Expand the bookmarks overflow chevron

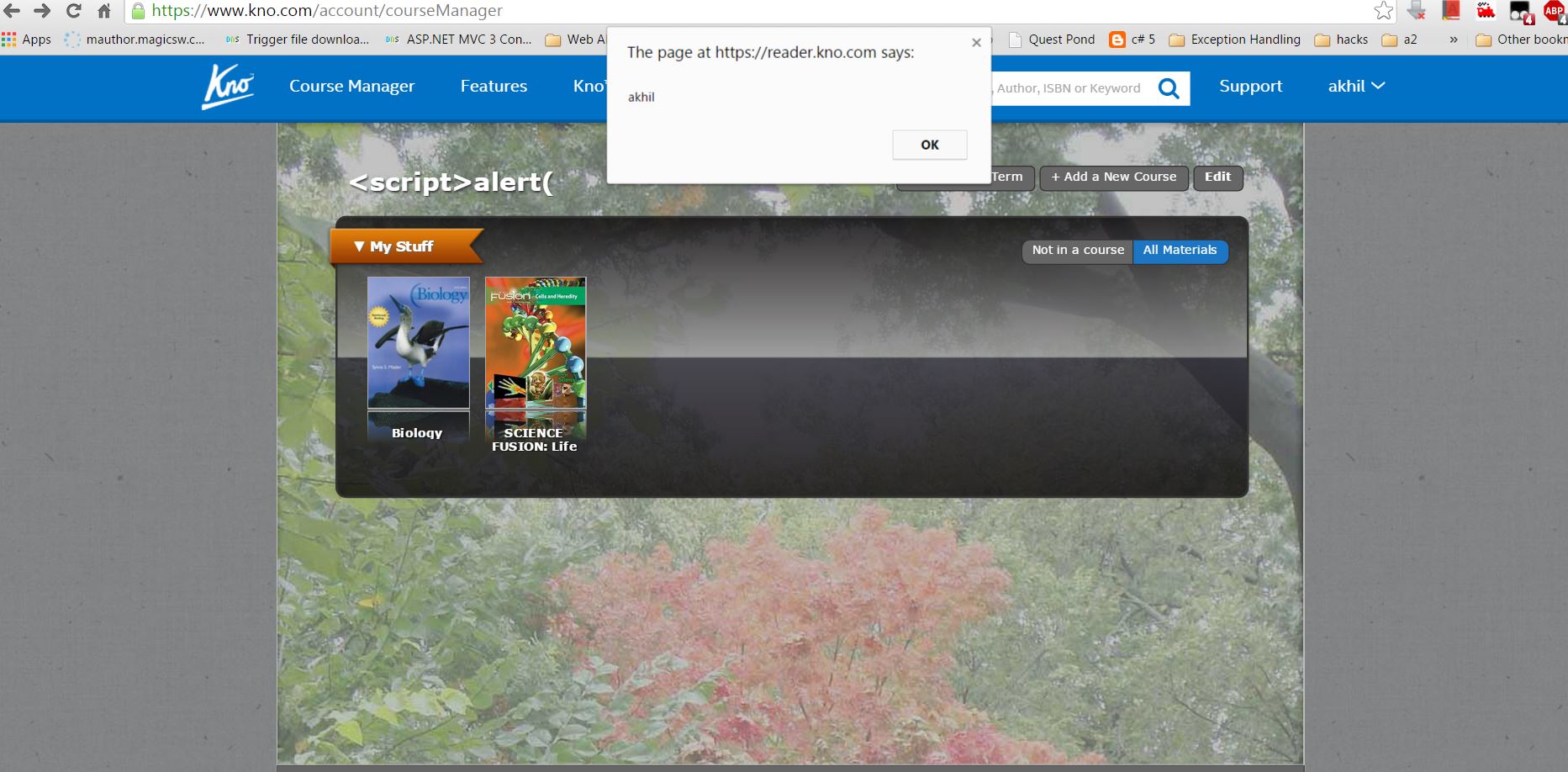(1453, 40)
